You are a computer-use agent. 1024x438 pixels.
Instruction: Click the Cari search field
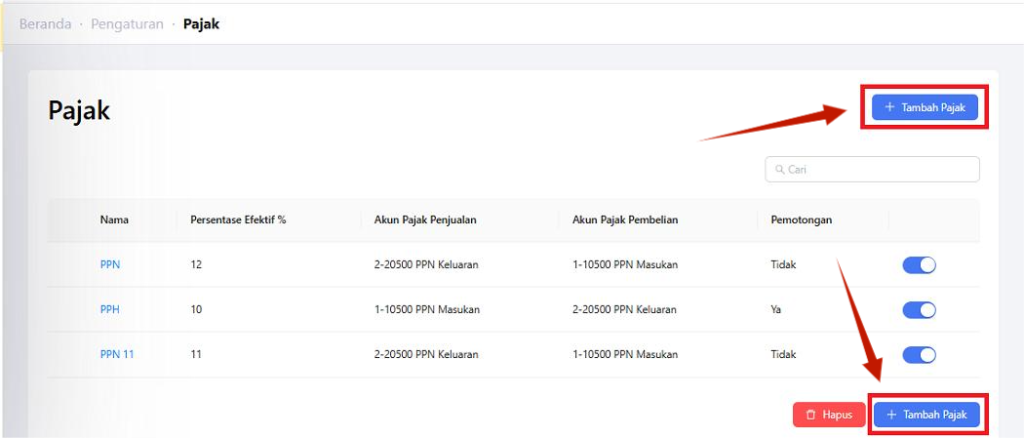pyautogui.click(x=872, y=169)
